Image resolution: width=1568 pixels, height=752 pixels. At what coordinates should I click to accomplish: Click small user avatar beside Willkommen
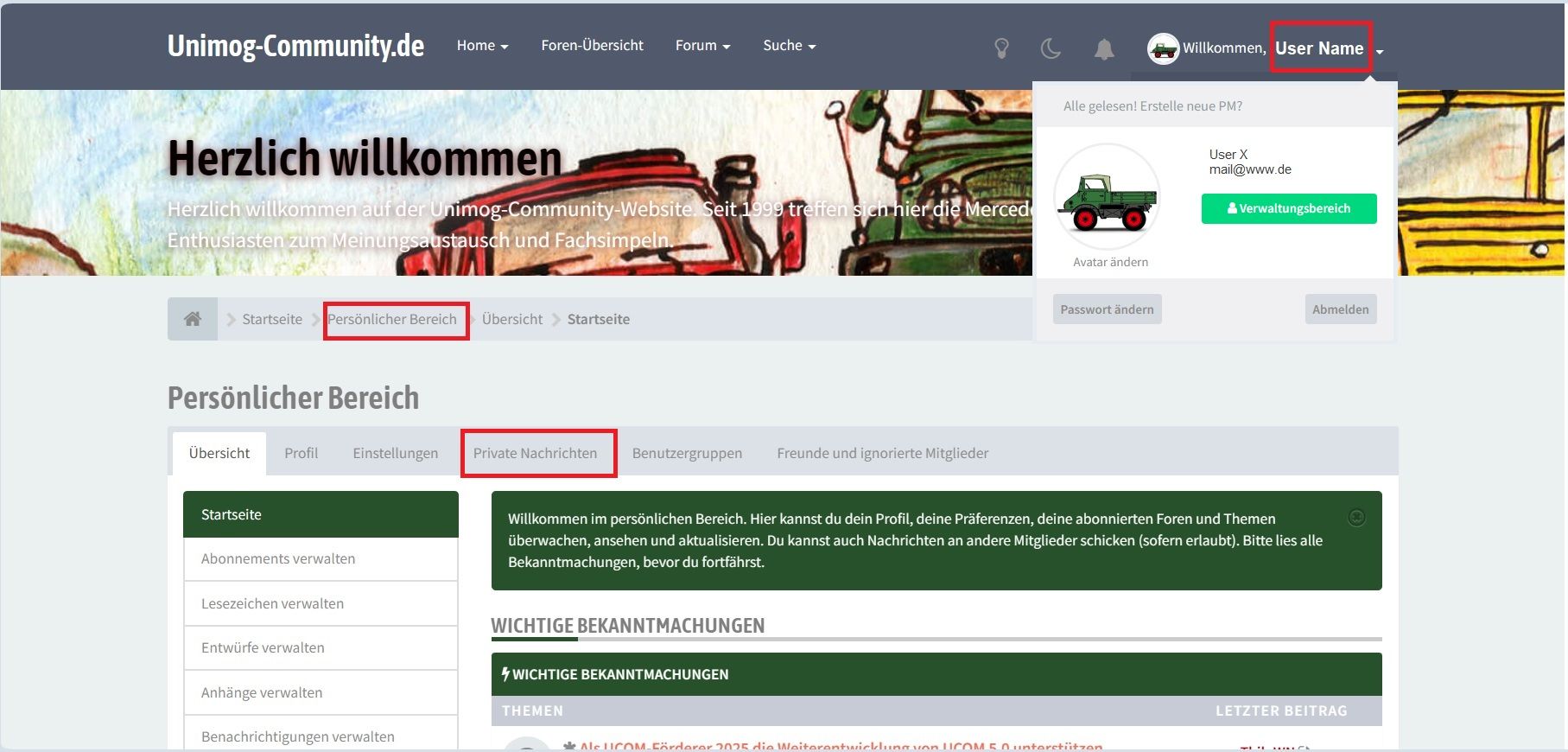click(1163, 48)
